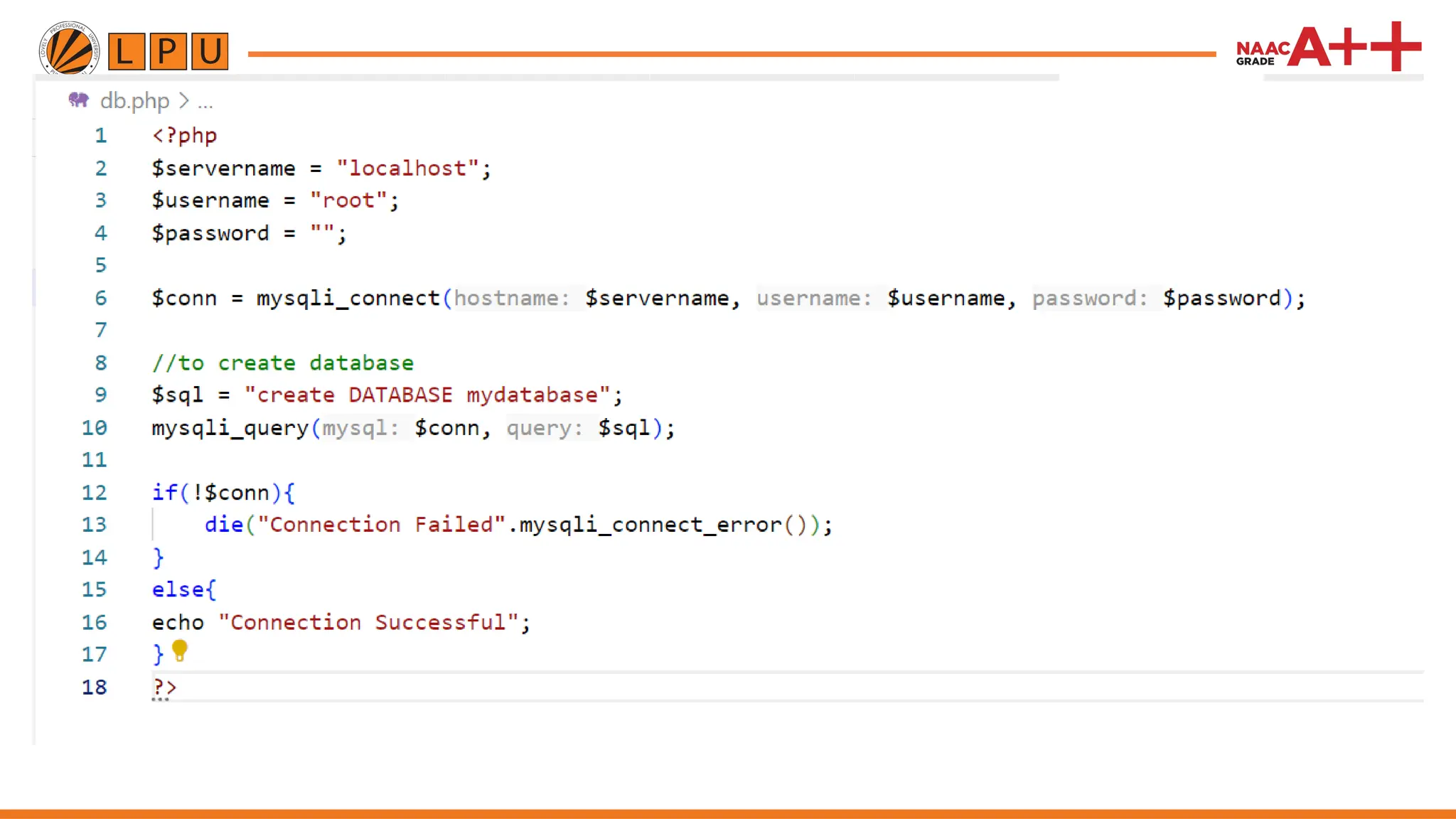Image resolution: width=1456 pixels, height=819 pixels.
Task: Click line number 12 in the gutter
Action: click(94, 492)
